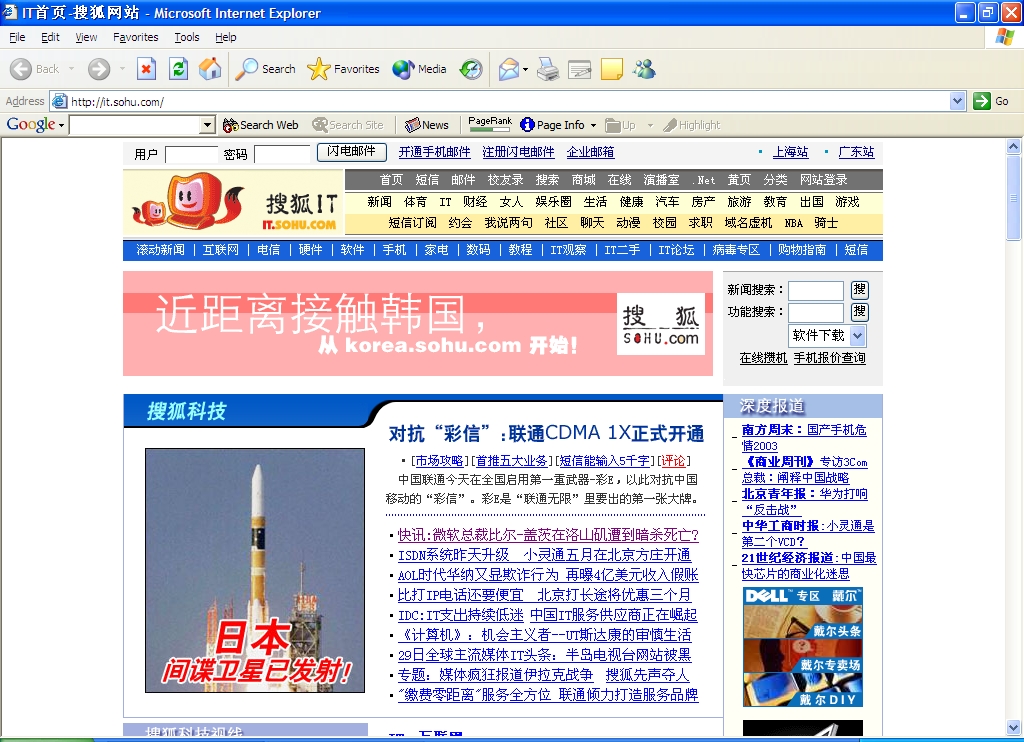
Task: Click the Forward navigation arrow icon
Action: [x=99, y=69]
